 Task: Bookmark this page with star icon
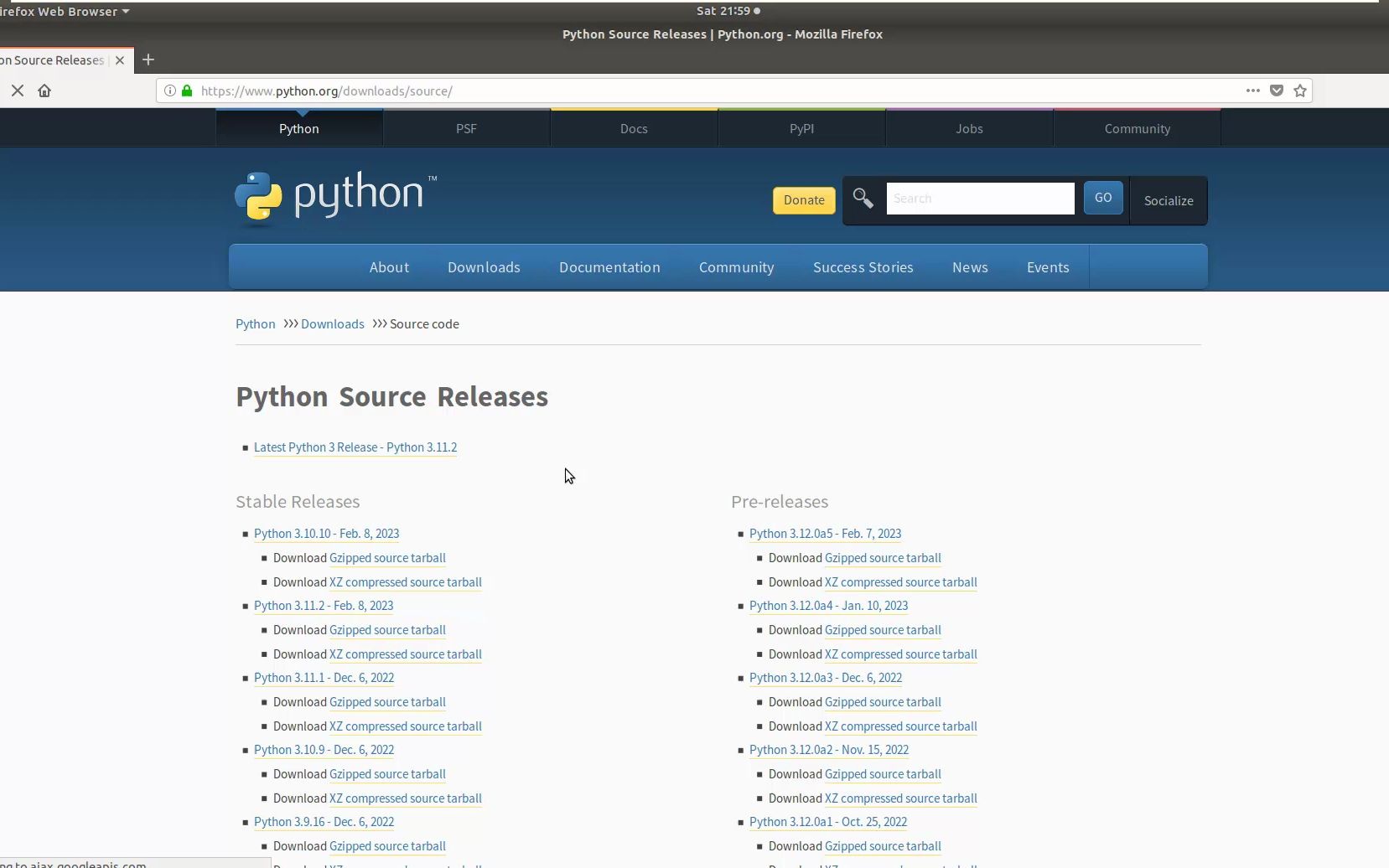[x=1300, y=90]
